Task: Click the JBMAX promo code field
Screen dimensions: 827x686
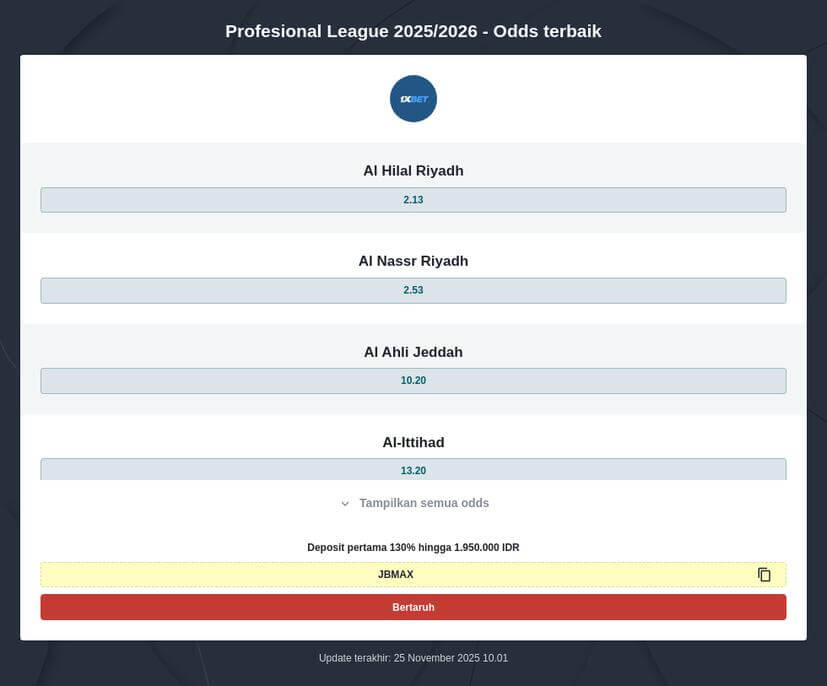Action: [x=395, y=574]
